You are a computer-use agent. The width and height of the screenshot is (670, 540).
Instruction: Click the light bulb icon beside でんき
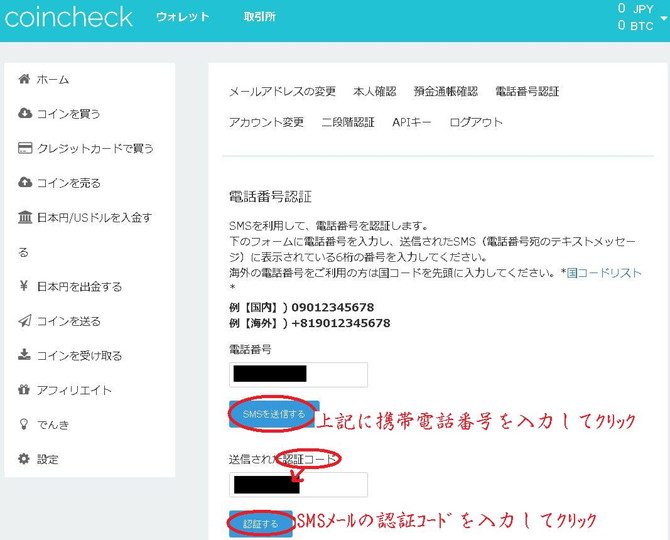[x=24, y=424]
